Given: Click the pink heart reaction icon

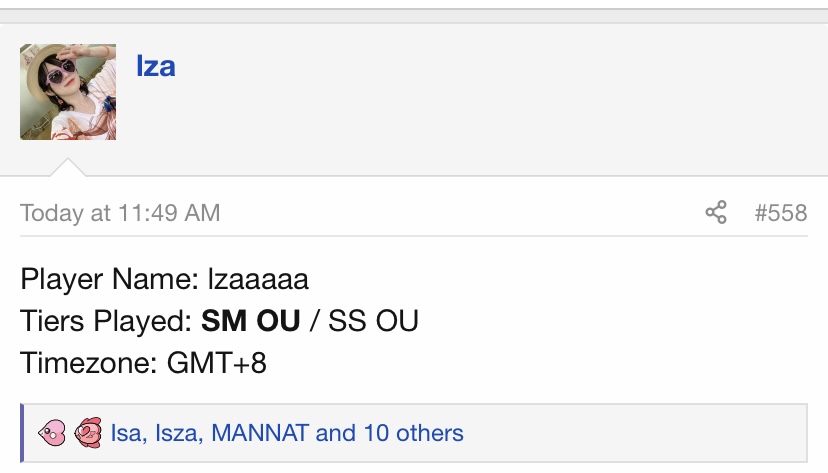Looking at the screenshot, I should click(52, 433).
